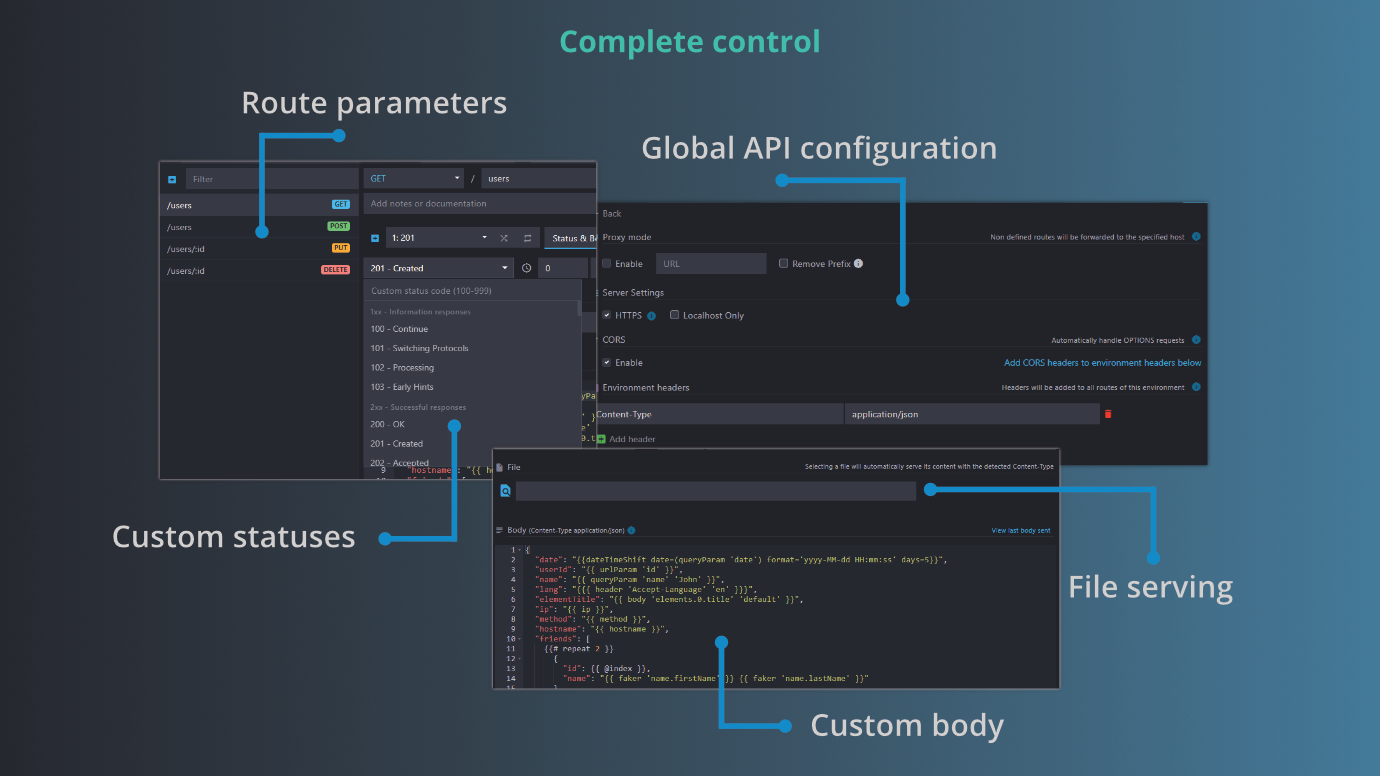The height and width of the screenshot is (776, 1380).
Task: Click Add CORS headers to environment headers below
Action: [1103, 363]
